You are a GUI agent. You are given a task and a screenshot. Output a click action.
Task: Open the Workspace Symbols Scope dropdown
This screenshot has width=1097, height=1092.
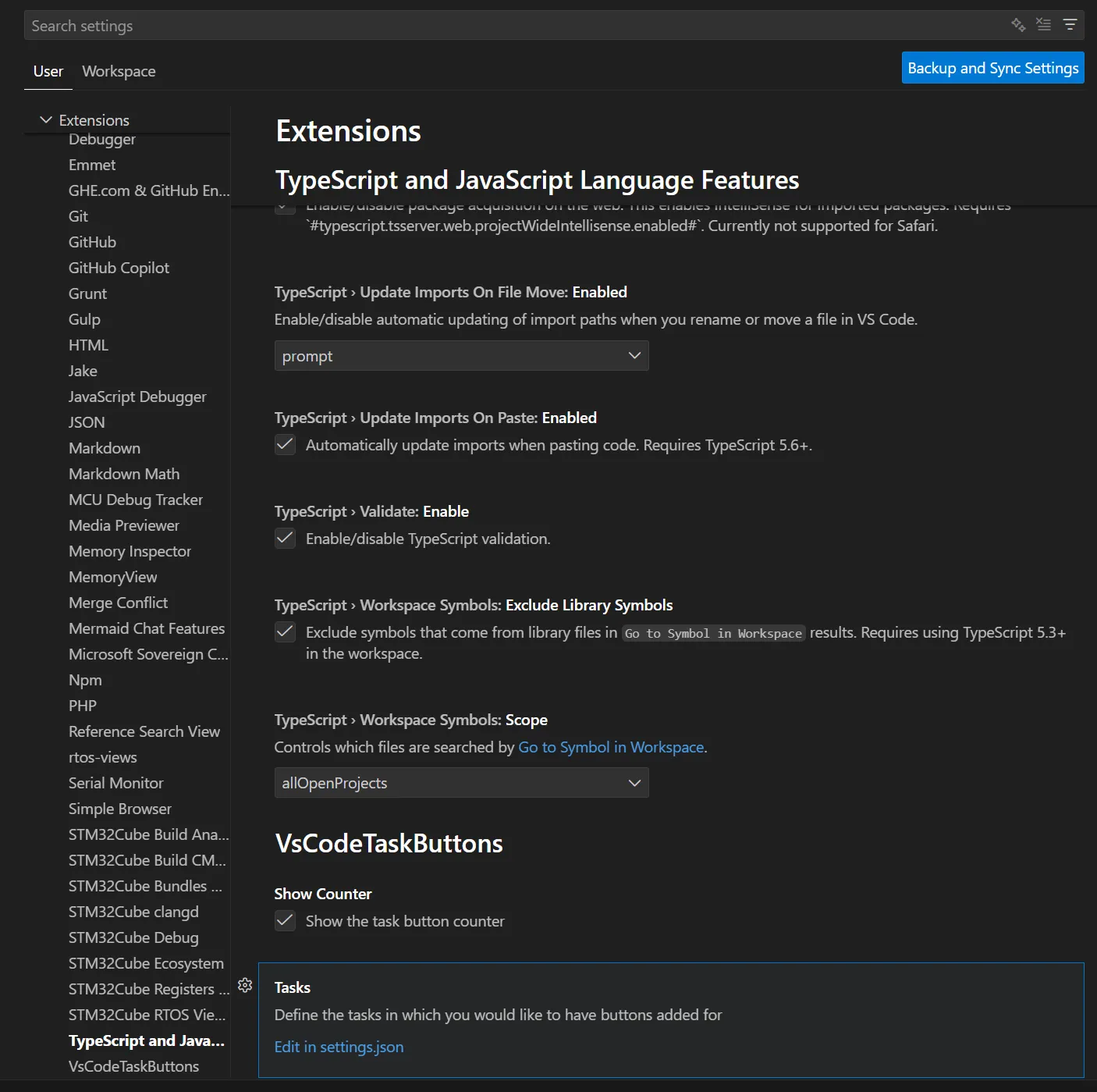coord(461,782)
